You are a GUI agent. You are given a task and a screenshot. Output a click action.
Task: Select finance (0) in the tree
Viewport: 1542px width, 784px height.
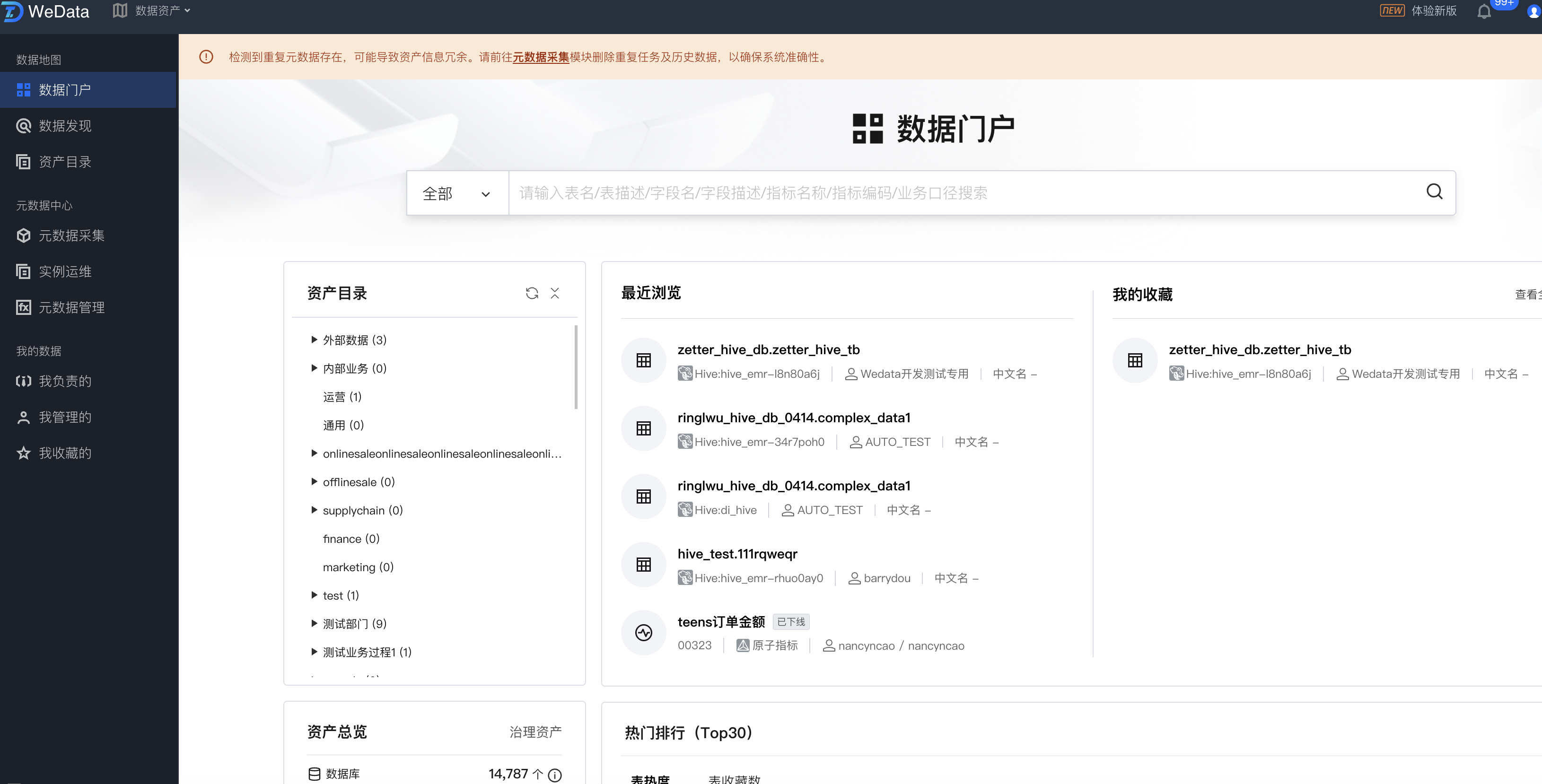[351, 539]
